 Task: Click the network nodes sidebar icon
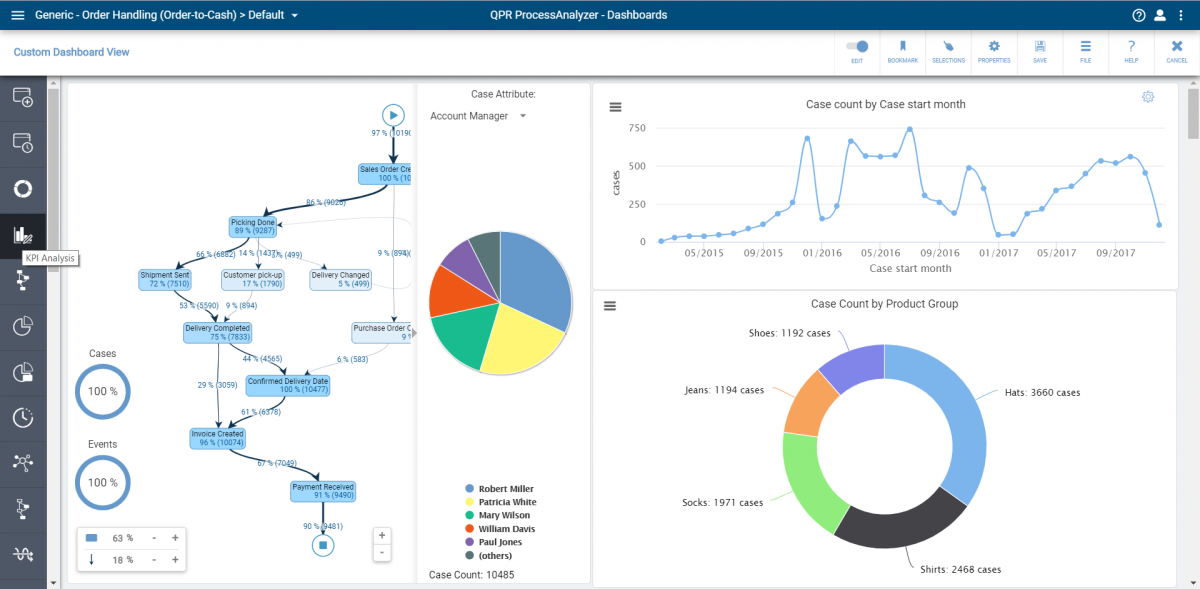[x=22, y=463]
